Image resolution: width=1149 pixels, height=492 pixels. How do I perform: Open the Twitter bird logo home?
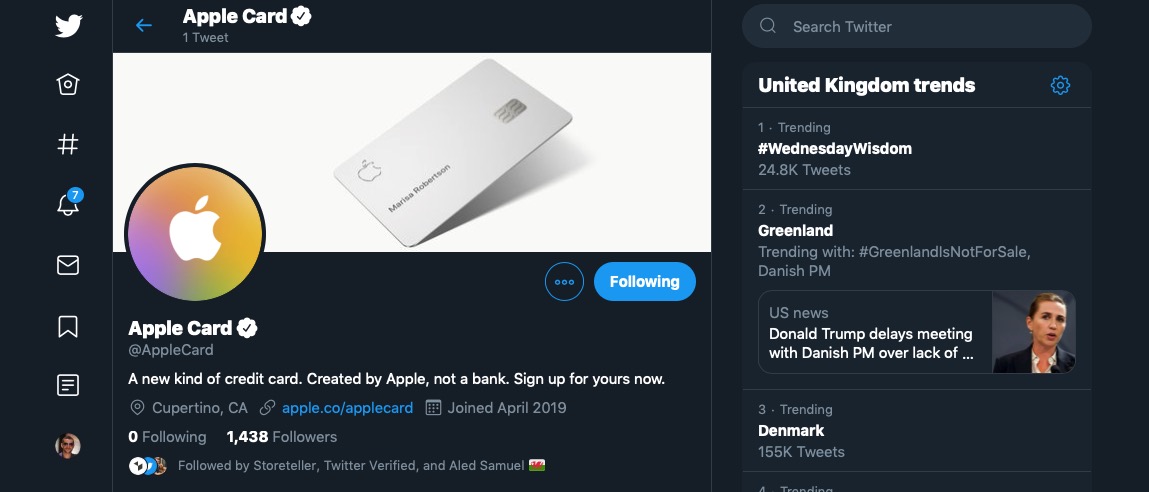point(68,26)
